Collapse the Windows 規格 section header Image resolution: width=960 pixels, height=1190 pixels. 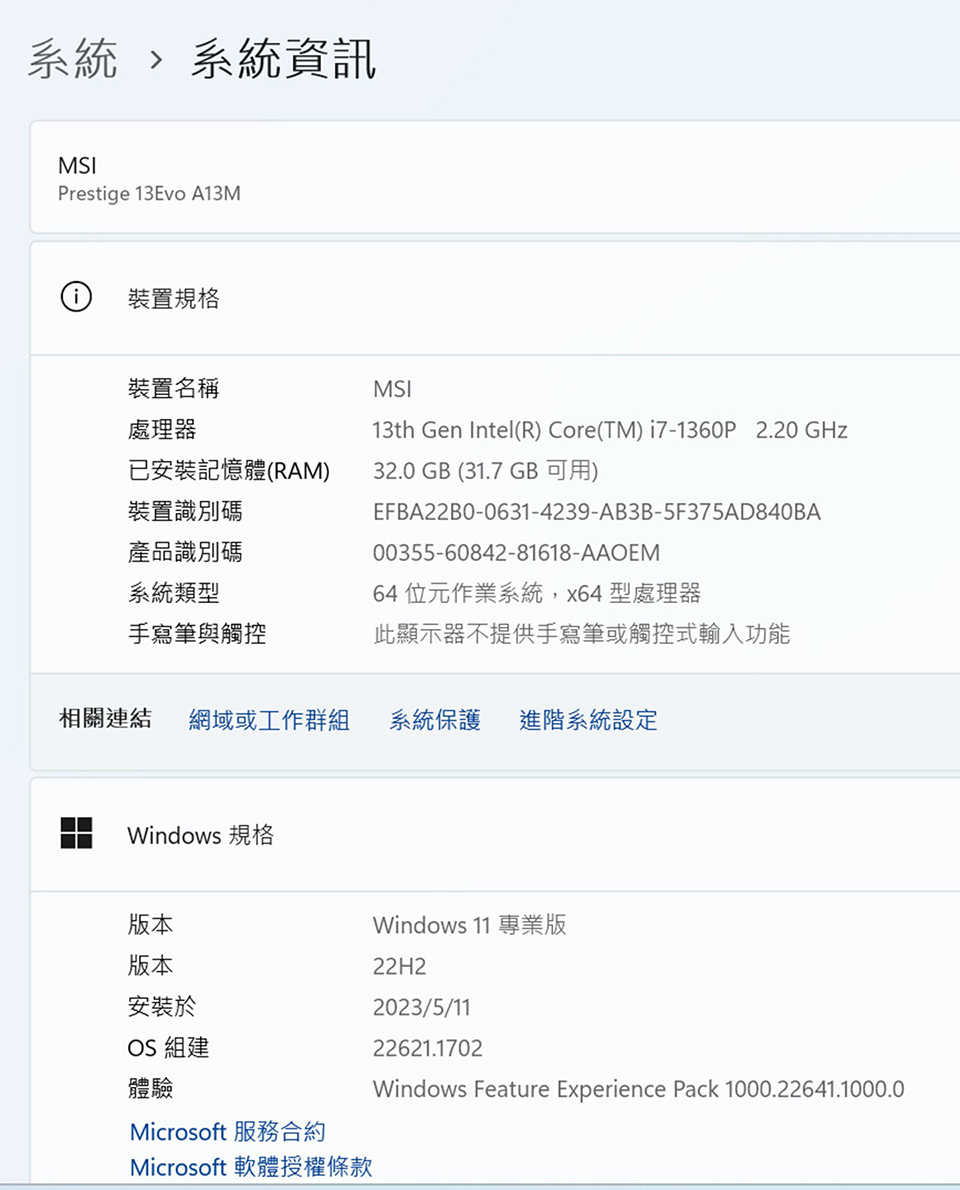coord(495,835)
